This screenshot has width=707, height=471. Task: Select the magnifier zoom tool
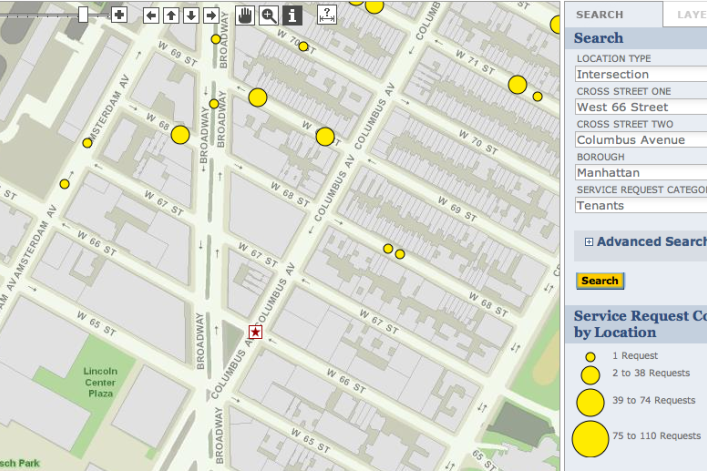point(269,15)
